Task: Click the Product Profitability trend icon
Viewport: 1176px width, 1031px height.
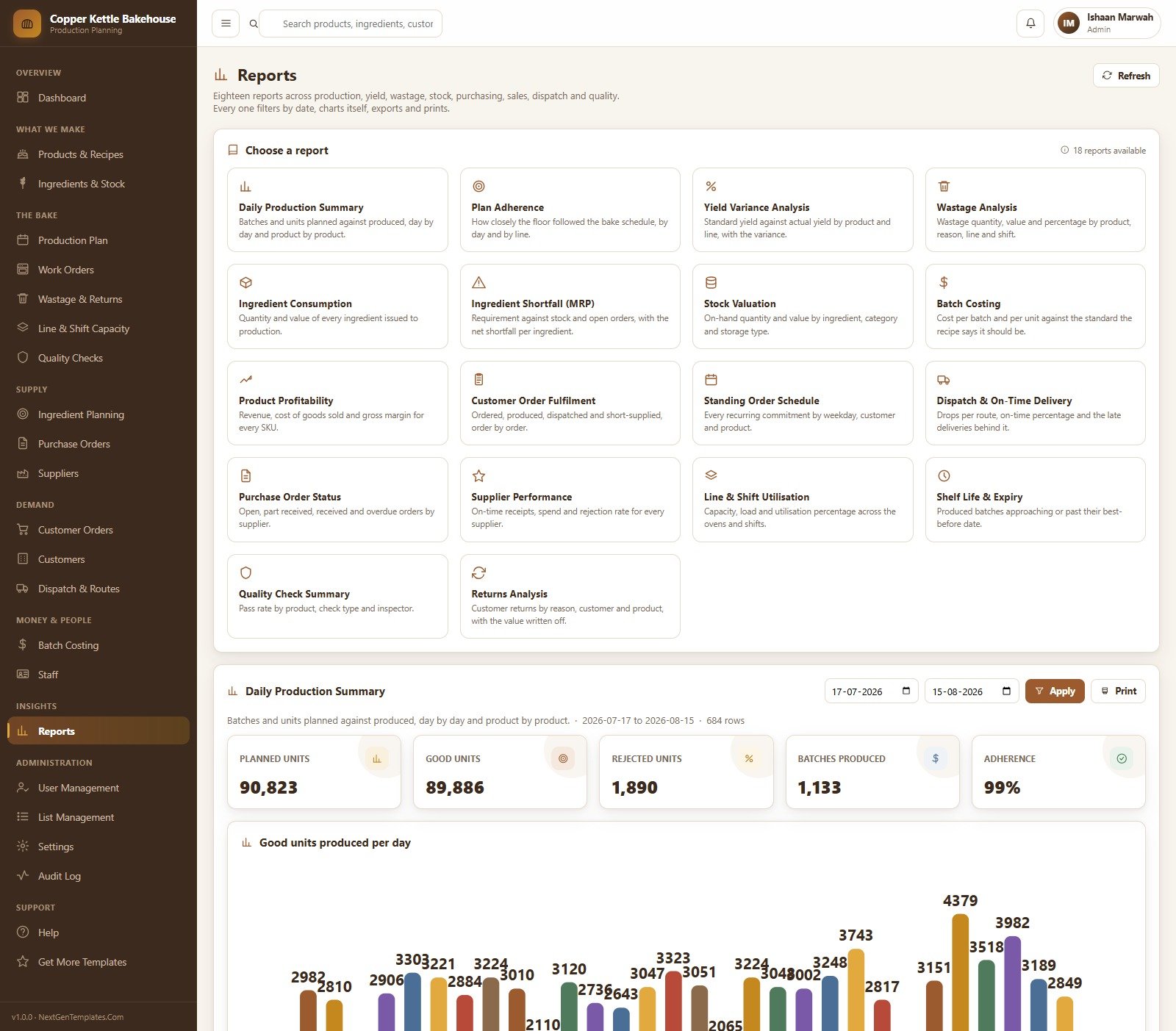Action: 245,380
